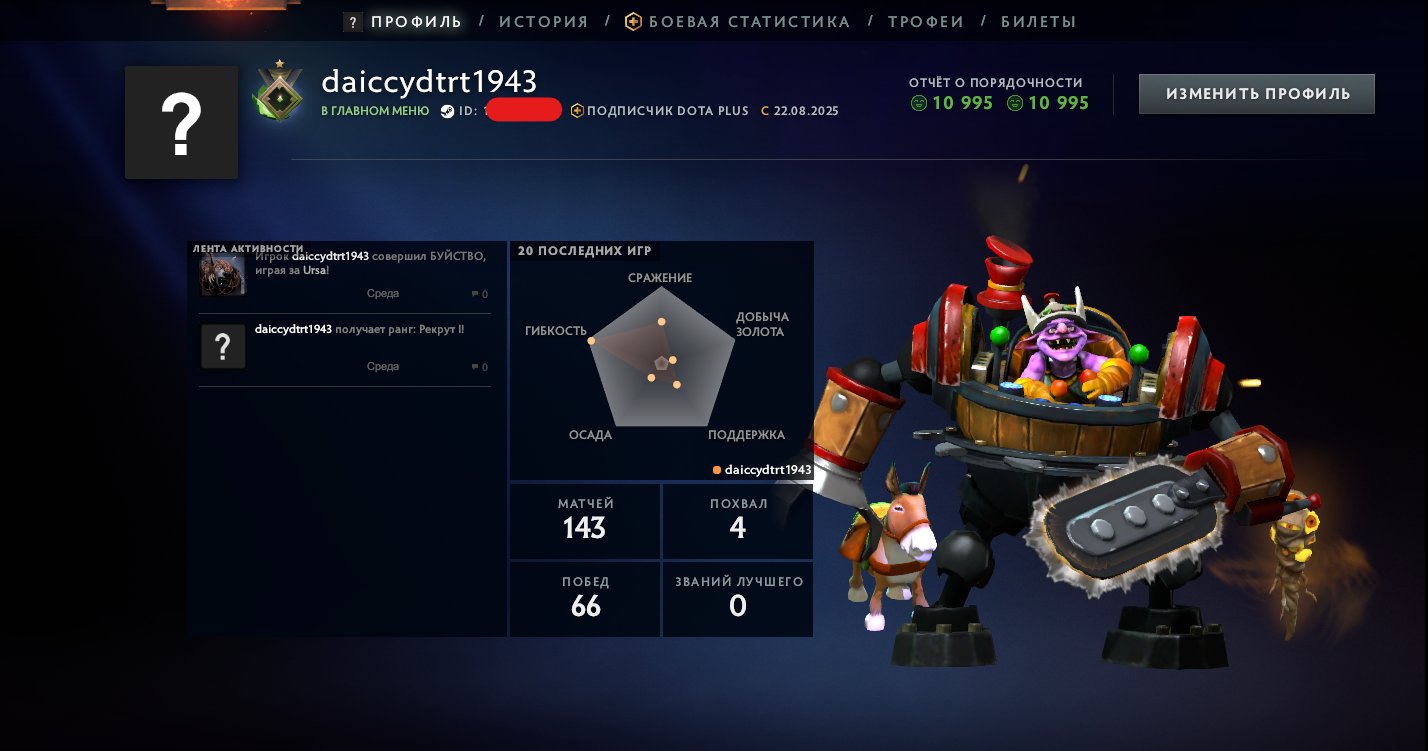Click the Похвал 4 stat tile
The image size is (1428, 751).
(x=738, y=521)
